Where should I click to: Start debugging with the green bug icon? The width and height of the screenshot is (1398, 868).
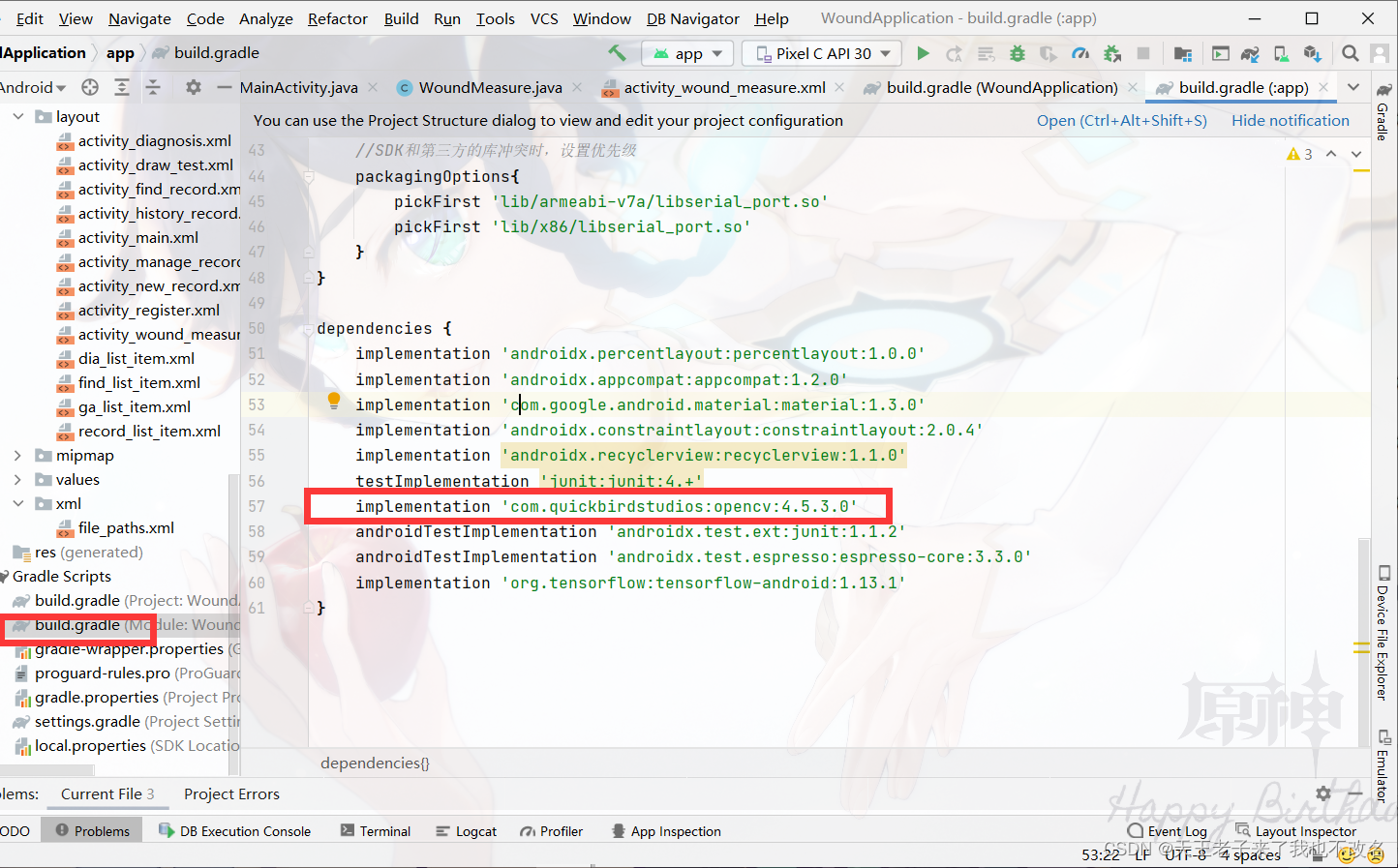(x=1017, y=53)
